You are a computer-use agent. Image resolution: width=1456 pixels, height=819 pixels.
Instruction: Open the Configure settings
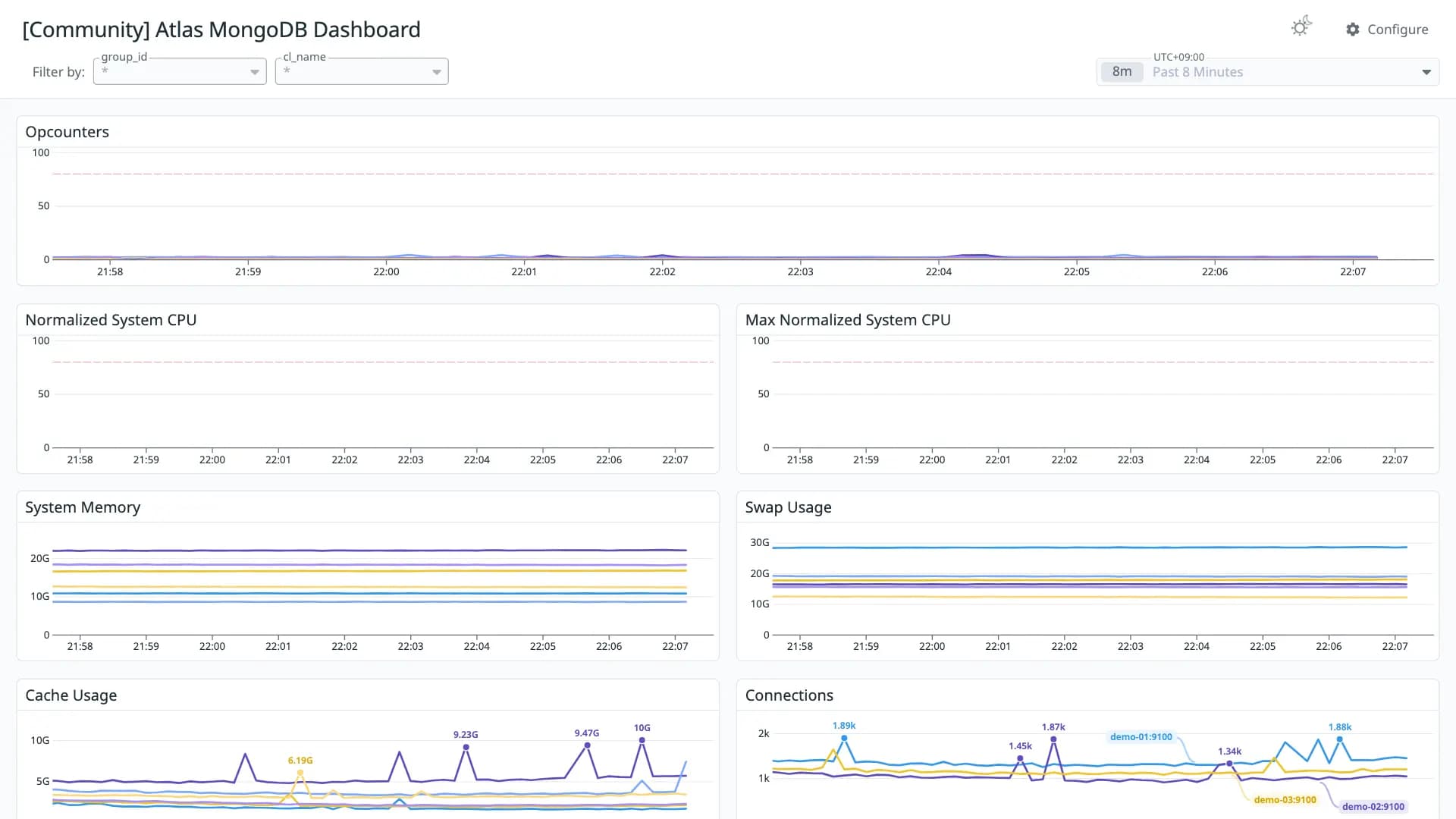1387,29
